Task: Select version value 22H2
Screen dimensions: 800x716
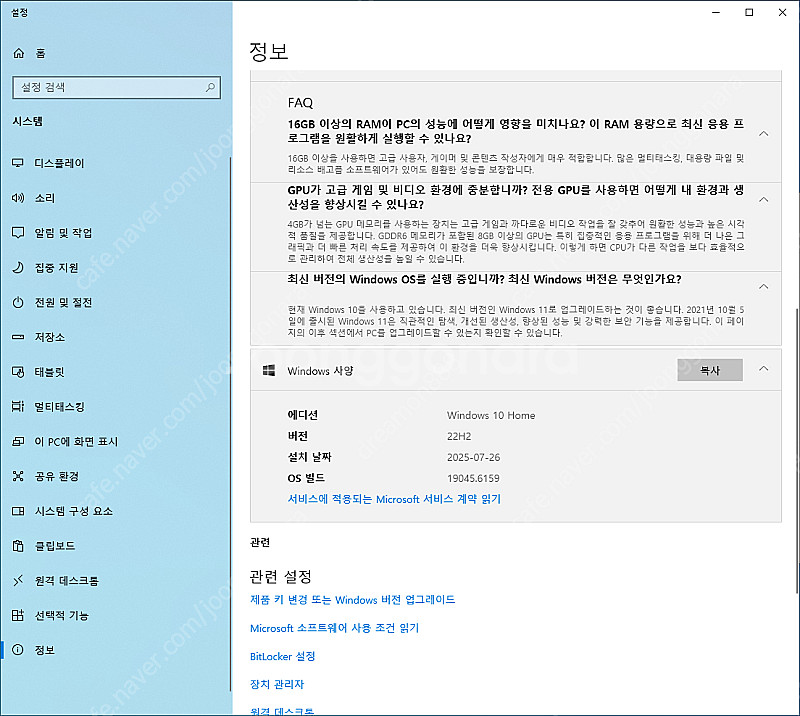Action: pyautogui.click(x=459, y=436)
